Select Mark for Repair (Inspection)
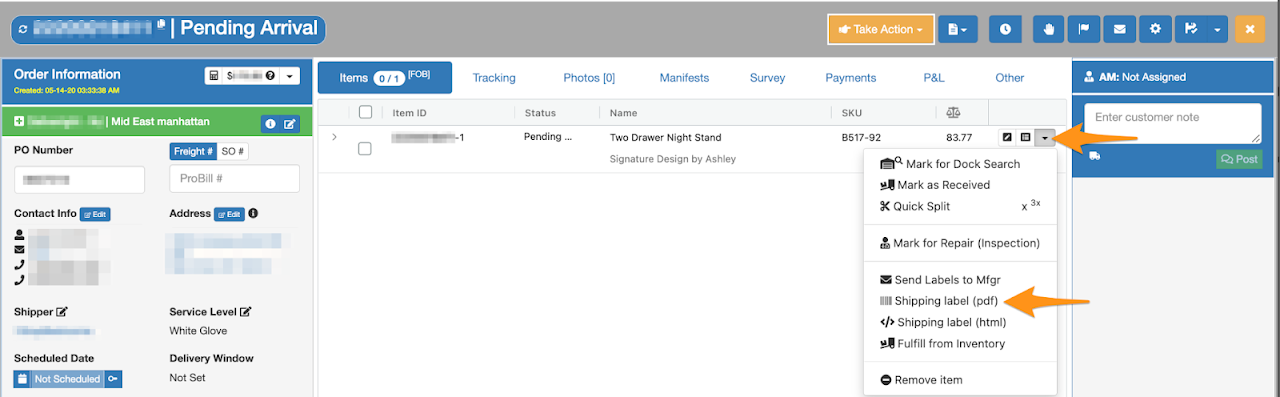1280x397 pixels. coord(960,243)
